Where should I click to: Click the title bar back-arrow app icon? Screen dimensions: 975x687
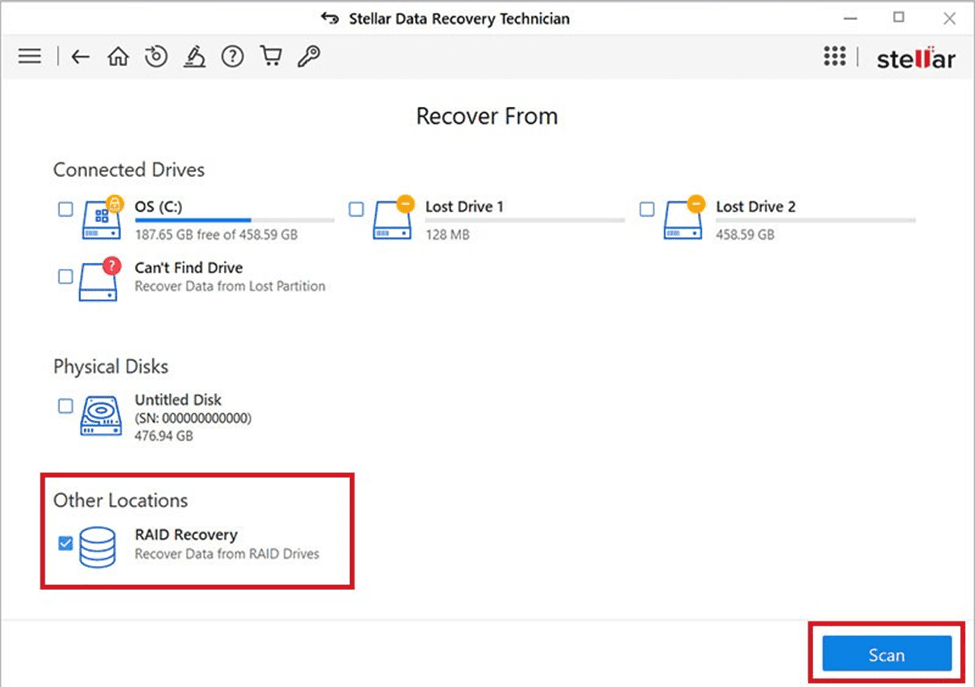pos(330,18)
